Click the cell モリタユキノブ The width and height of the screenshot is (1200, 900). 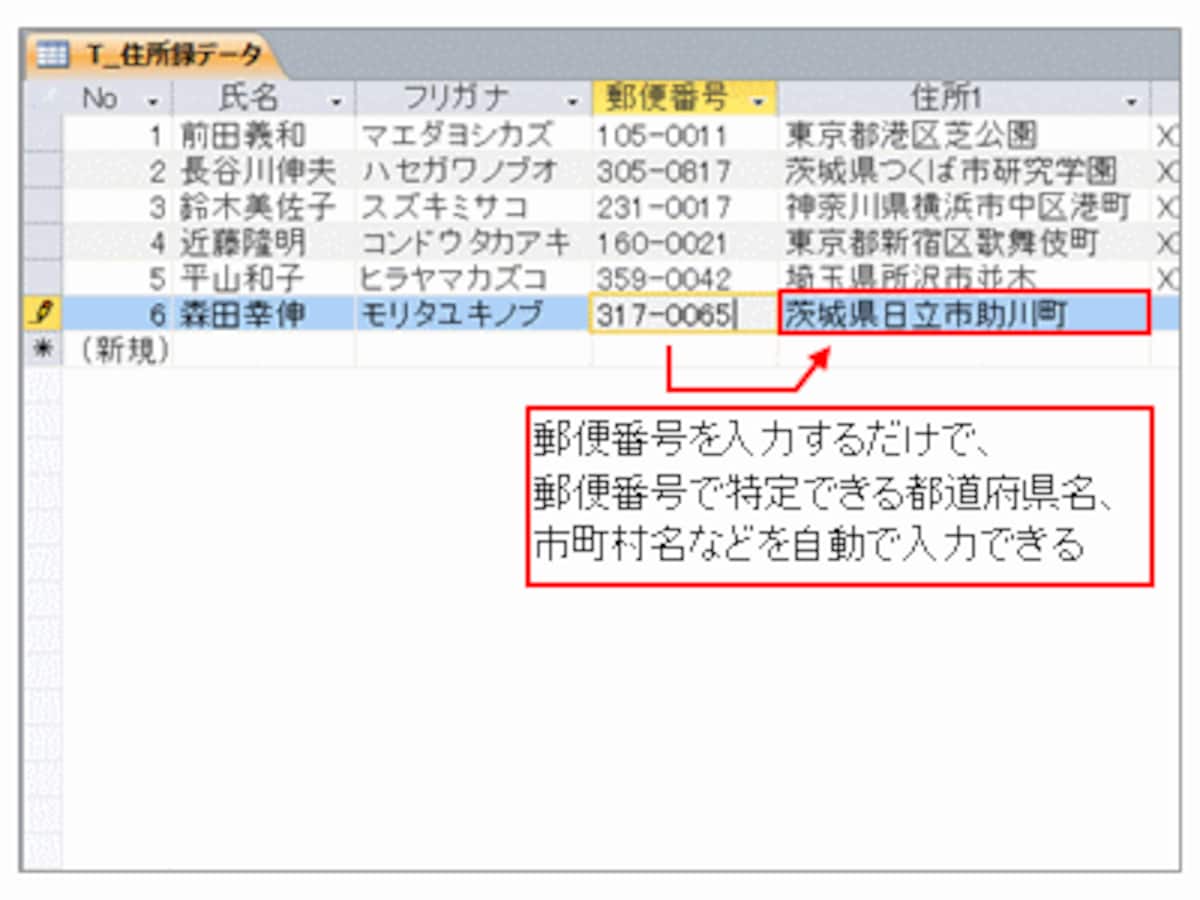473,314
